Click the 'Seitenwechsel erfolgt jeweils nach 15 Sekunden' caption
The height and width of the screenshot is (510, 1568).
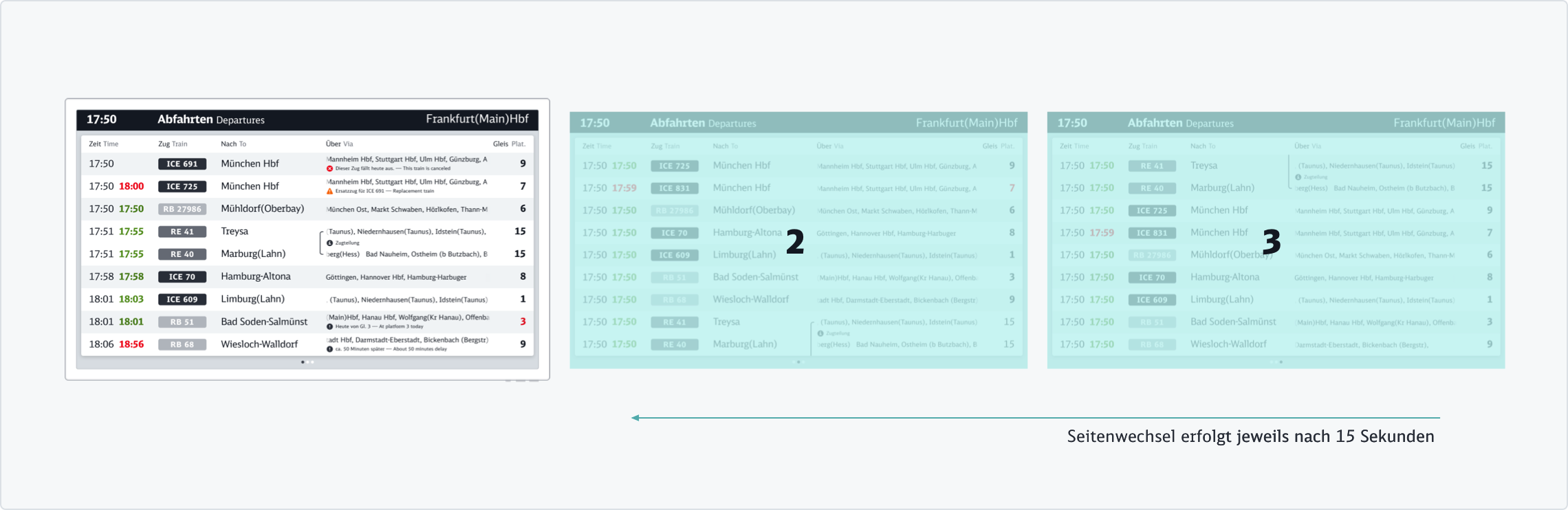1250,436
